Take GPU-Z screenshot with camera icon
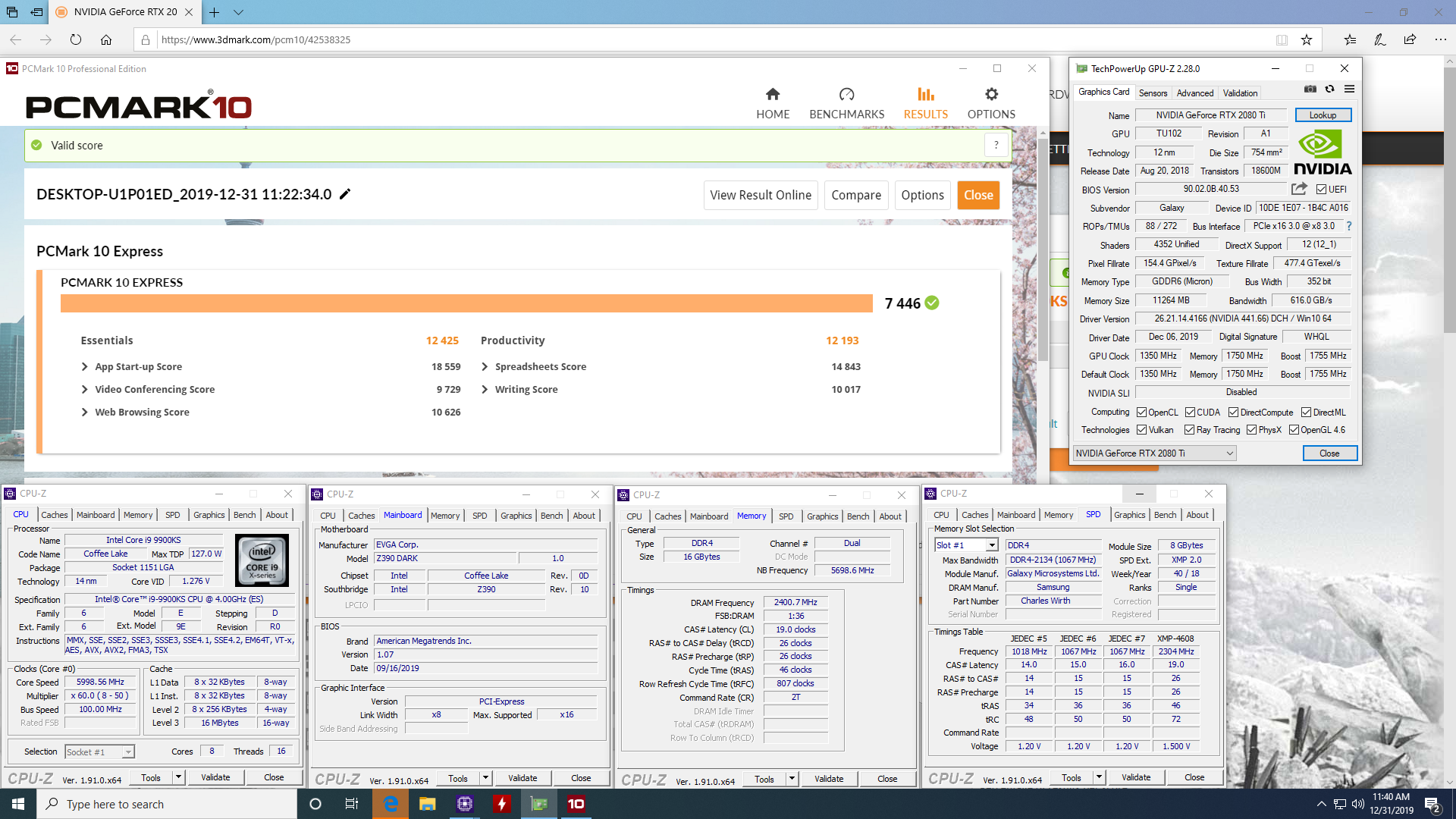This screenshot has width=1456, height=819. (x=1310, y=89)
